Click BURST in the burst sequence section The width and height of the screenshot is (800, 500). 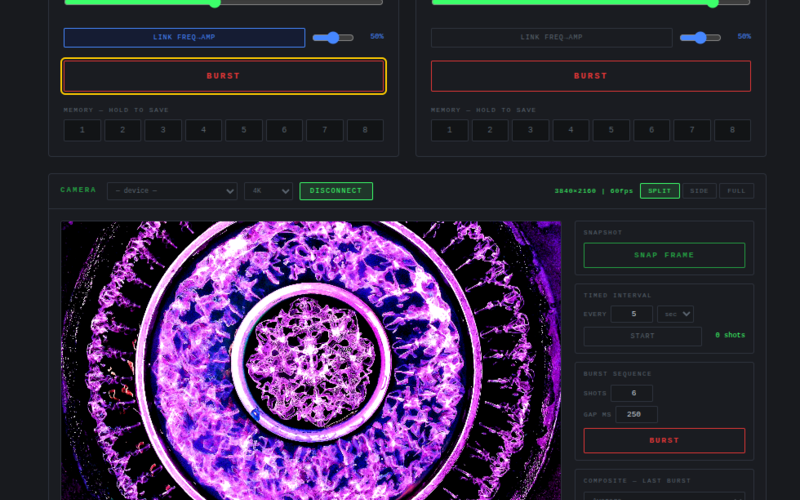[664, 441]
